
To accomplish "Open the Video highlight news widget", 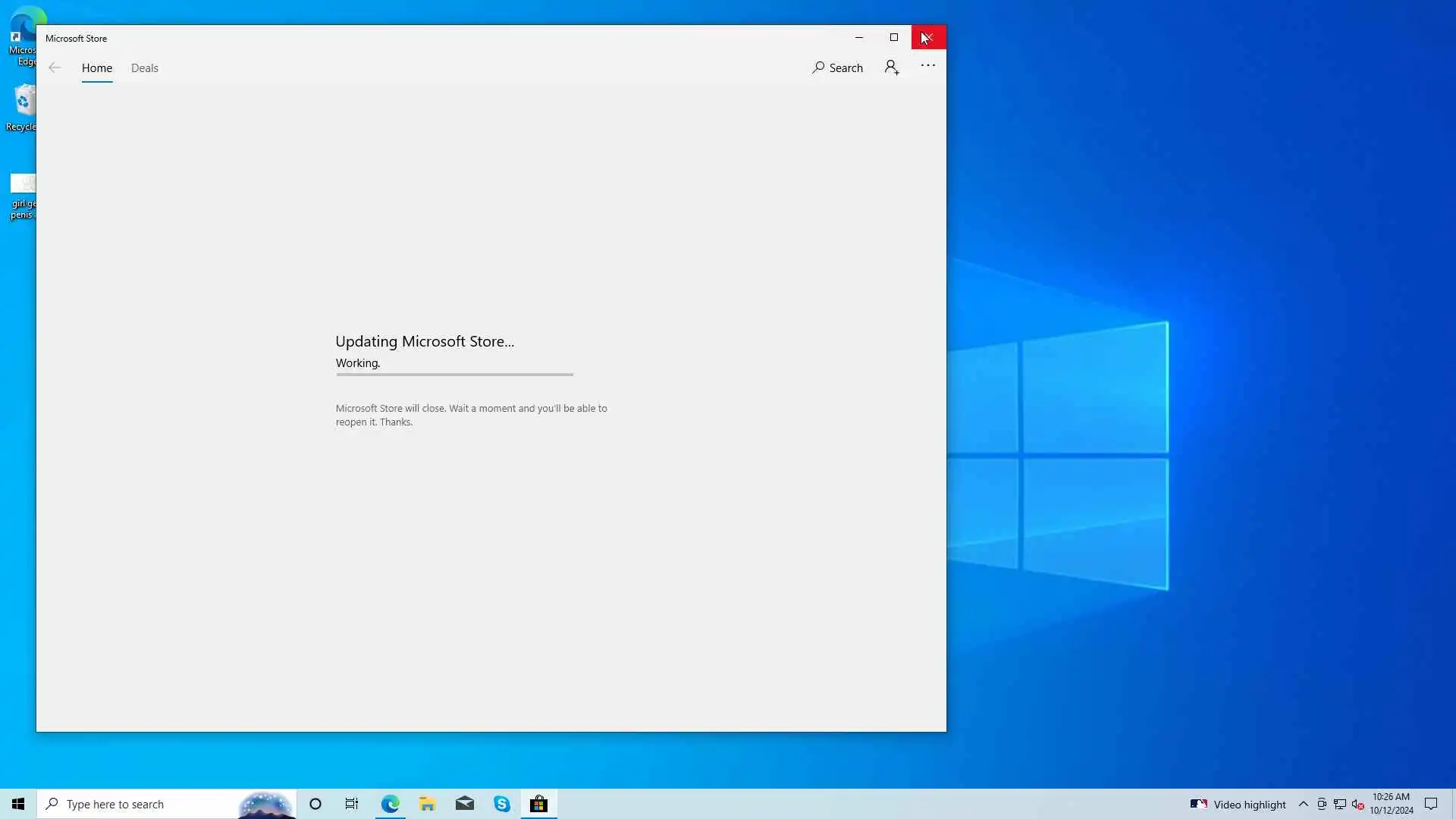I will click(x=1238, y=804).
